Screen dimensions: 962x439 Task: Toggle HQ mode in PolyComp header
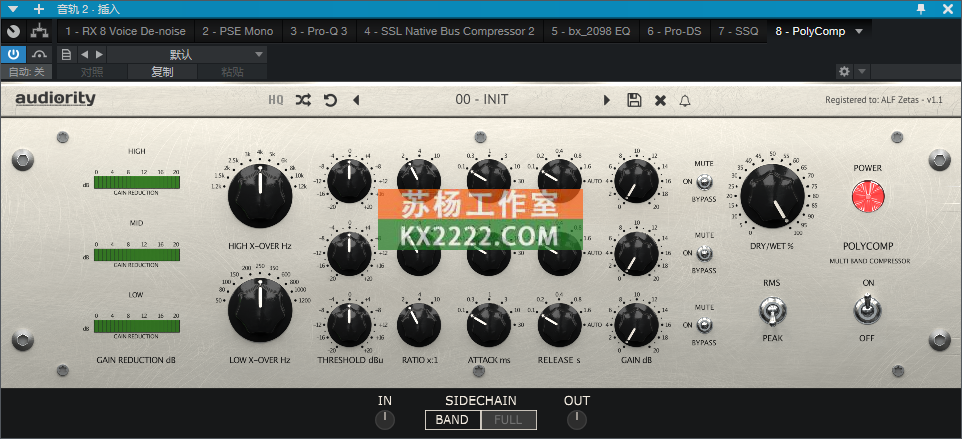[x=275, y=100]
